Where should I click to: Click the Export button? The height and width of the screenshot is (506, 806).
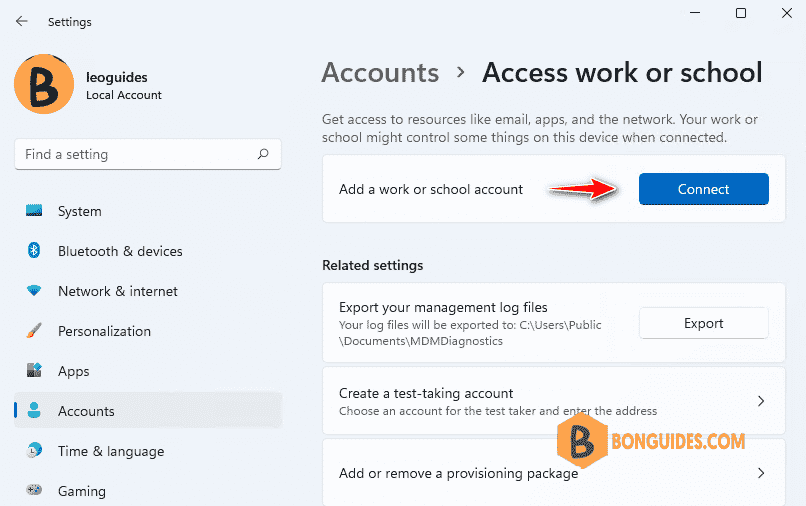704,323
